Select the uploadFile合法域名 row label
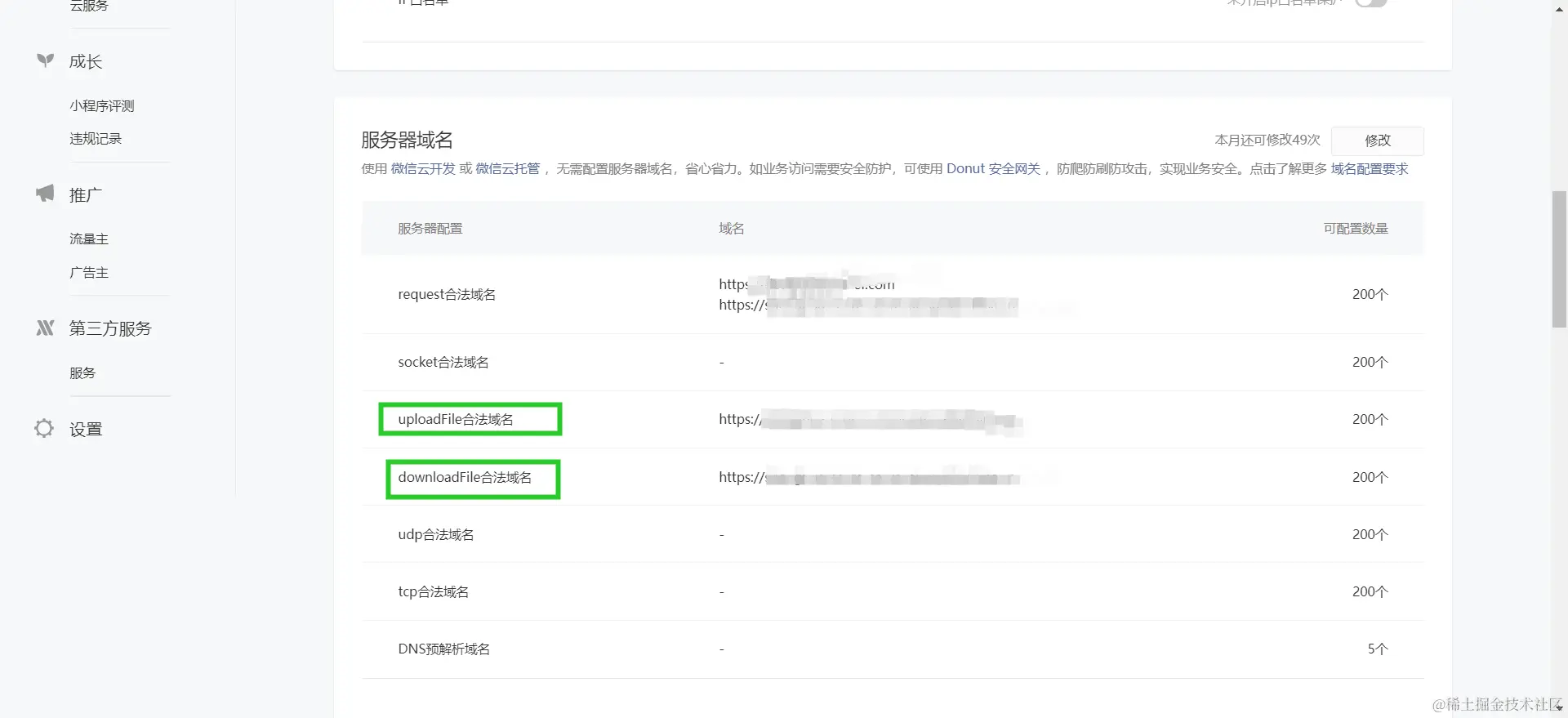The width and height of the screenshot is (1568, 718). (456, 419)
